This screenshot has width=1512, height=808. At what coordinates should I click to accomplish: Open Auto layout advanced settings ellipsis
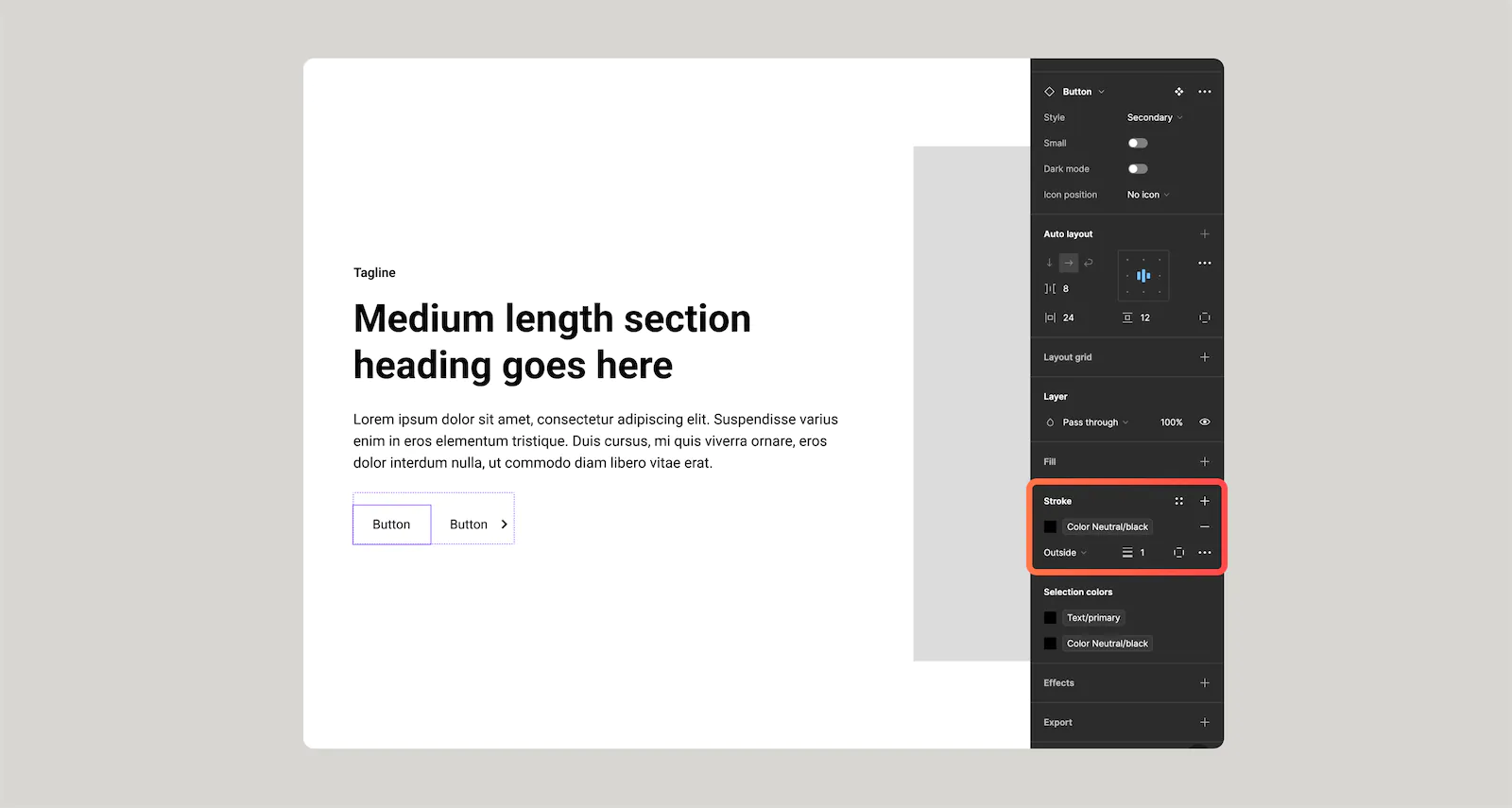click(x=1205, y=263)
